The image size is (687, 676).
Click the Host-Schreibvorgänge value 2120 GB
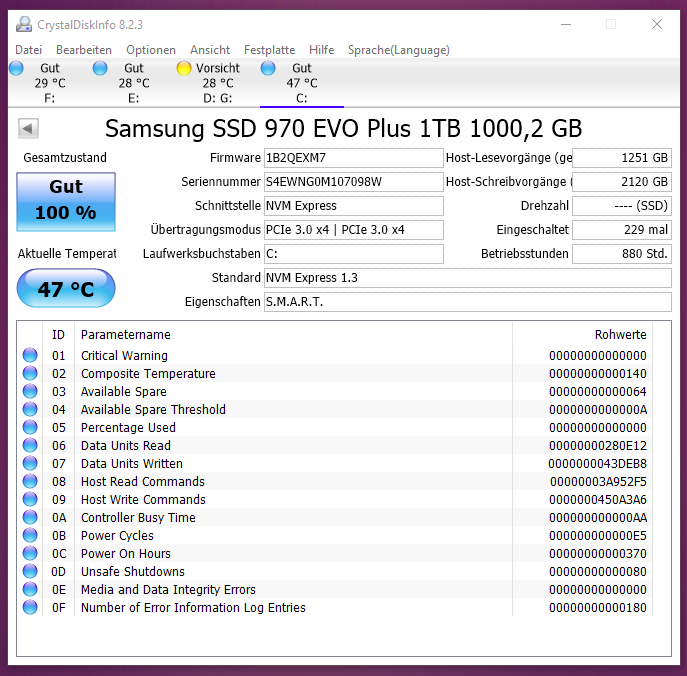coord(622,182)
